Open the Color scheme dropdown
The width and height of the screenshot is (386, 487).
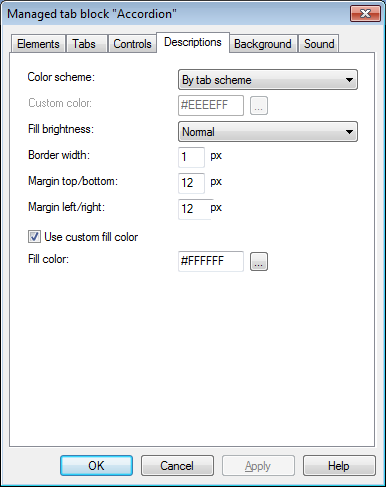click(x=268, y=80)
